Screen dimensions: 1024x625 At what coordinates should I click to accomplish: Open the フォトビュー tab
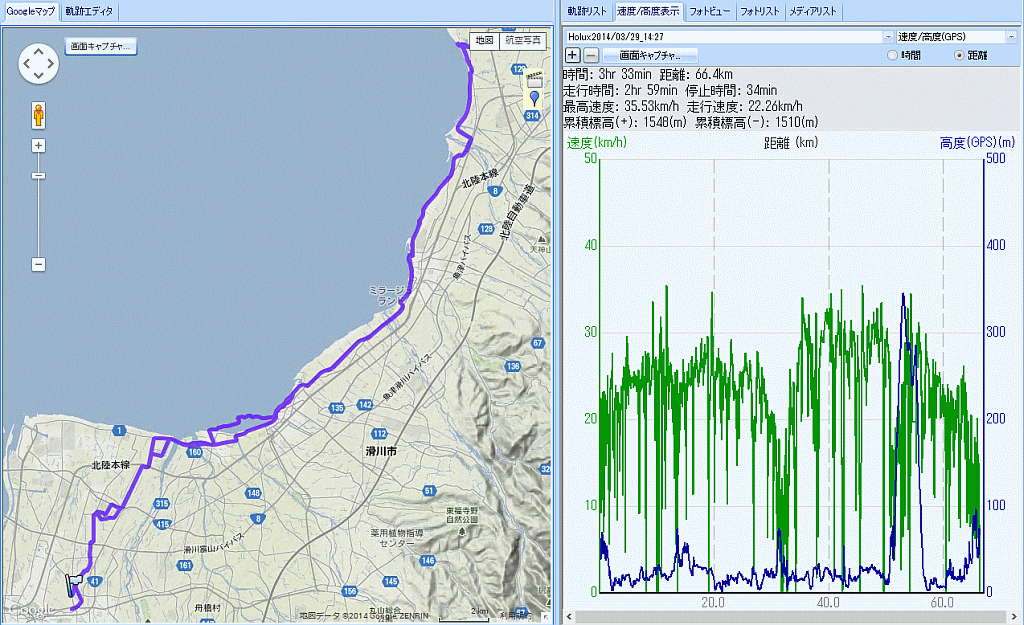[x=710, y=12]
